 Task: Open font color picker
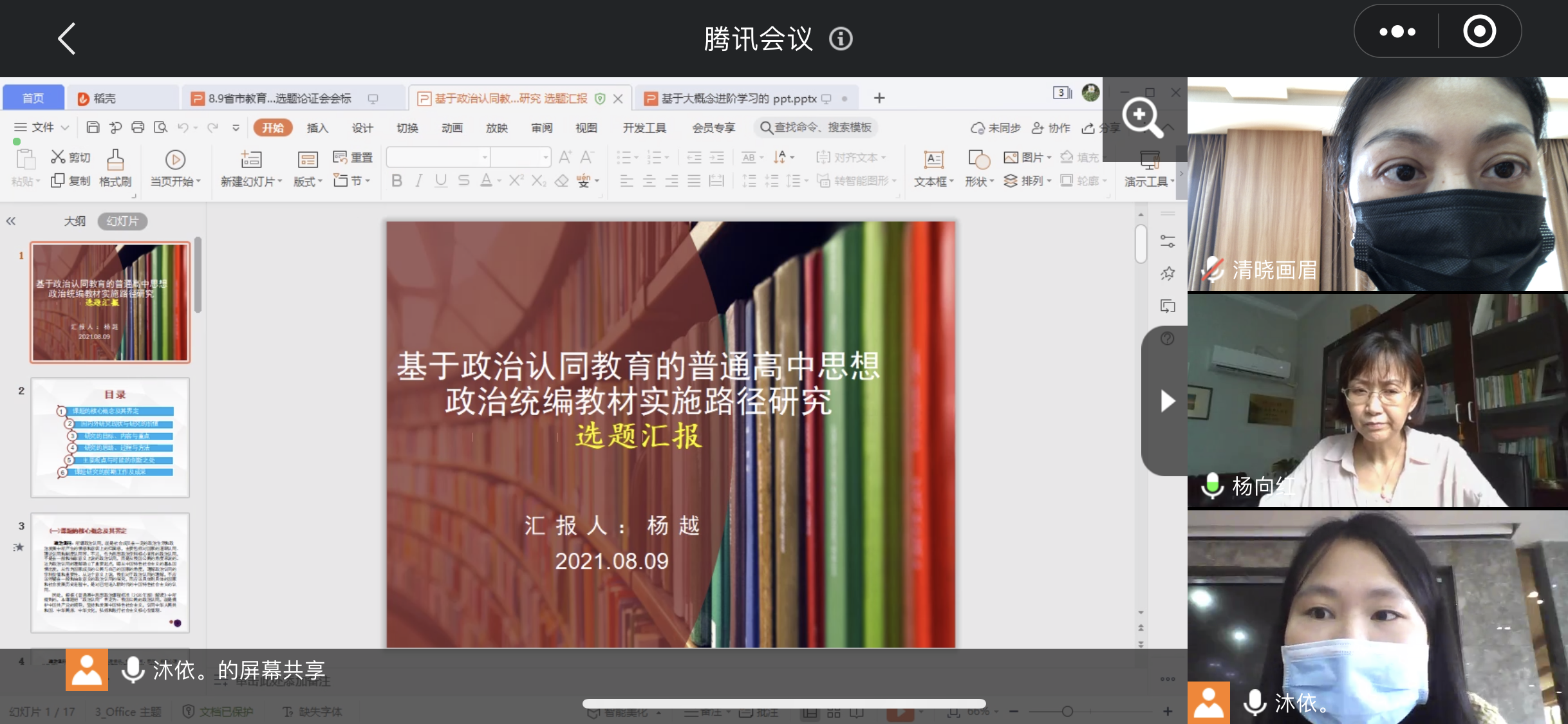pos(490,181)
